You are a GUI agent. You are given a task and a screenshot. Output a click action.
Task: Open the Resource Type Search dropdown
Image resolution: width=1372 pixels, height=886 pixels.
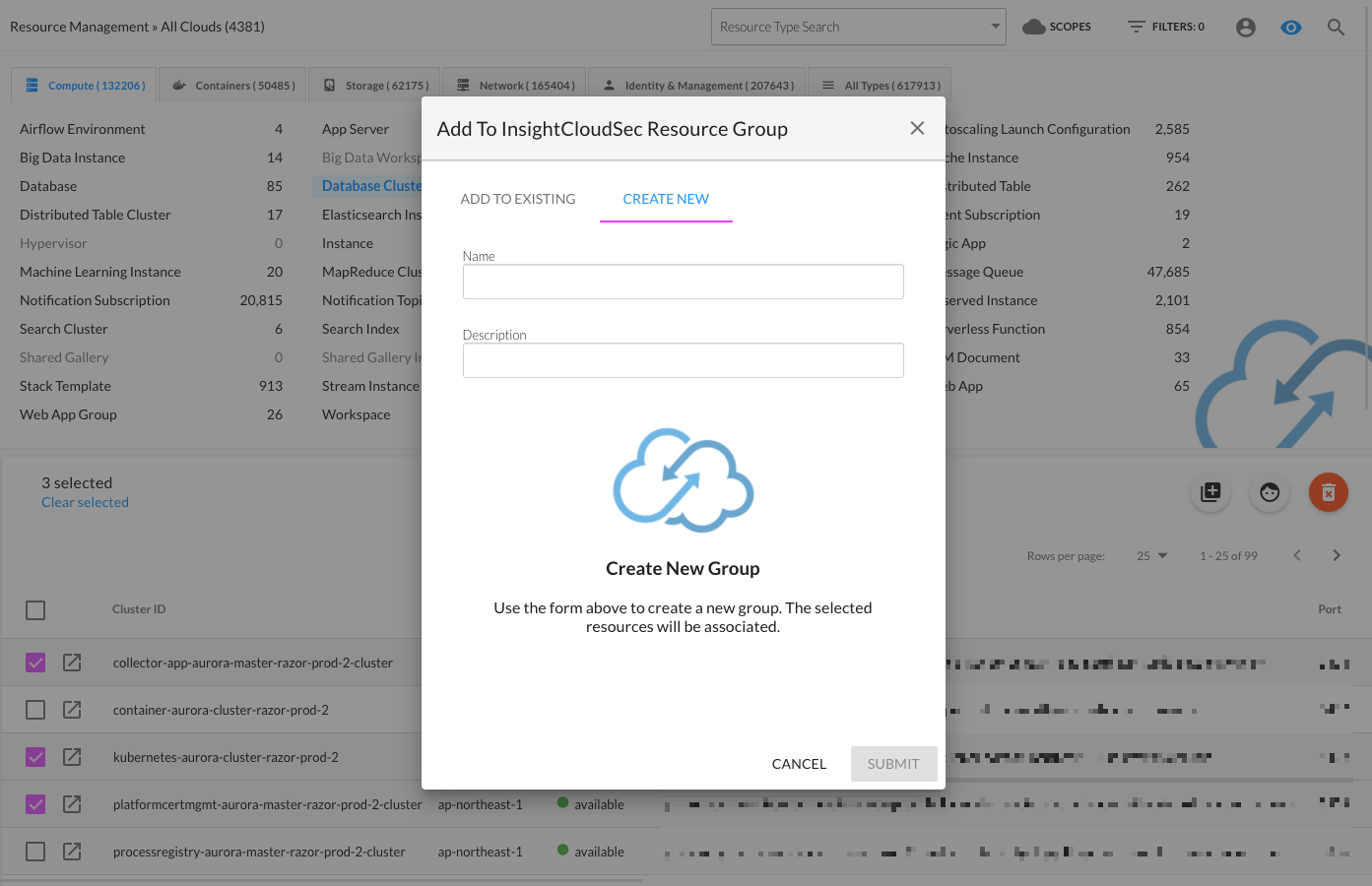858,27
